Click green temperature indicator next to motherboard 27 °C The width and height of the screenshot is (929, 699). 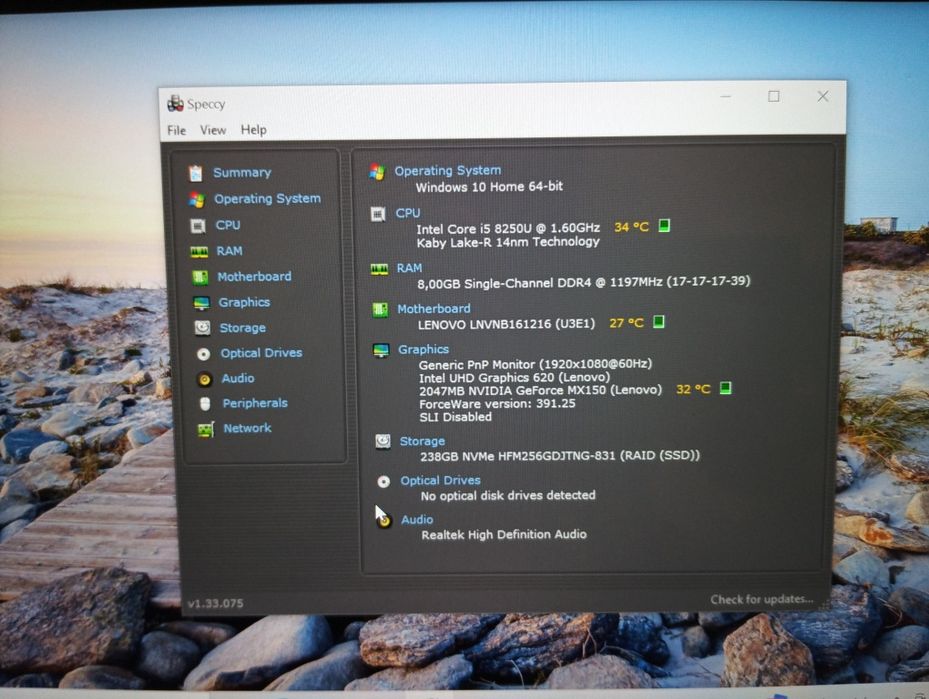pos(658,322)
